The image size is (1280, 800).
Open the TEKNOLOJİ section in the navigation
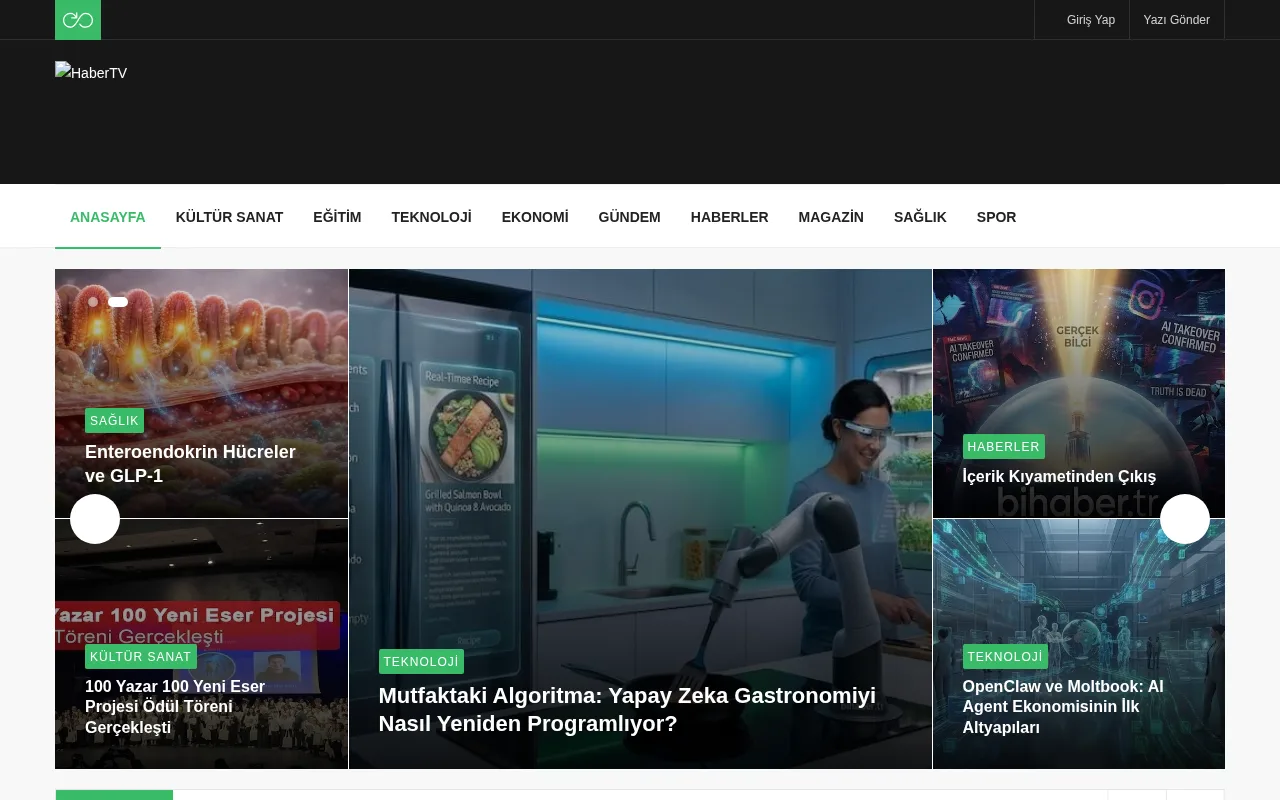tap(431, 217)
